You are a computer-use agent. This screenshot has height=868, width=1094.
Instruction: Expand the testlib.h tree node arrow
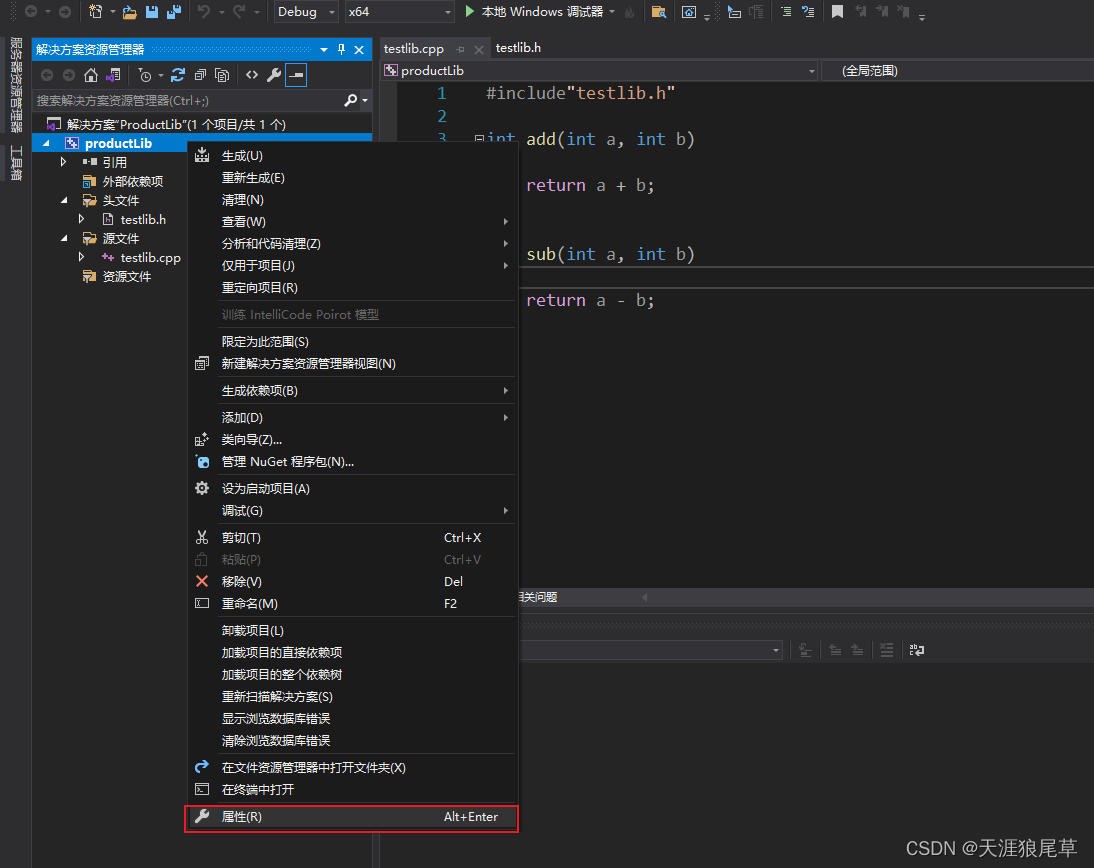pyautogui.click(x=82, y=219)
